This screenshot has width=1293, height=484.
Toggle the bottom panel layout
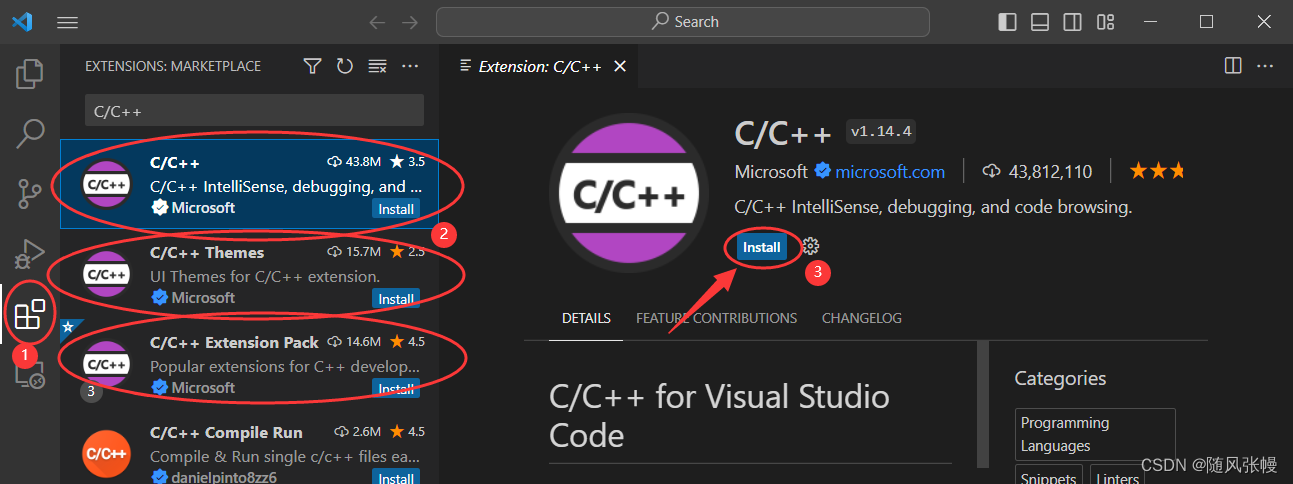(x=1040, y=22)
